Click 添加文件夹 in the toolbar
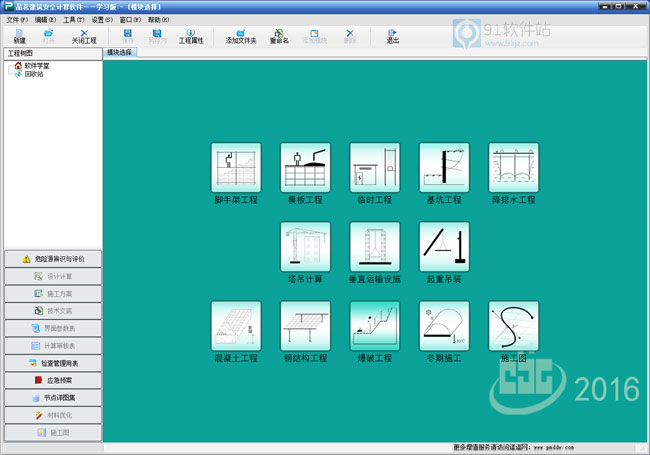Viewport: 650px width, 455px height. point(240,37)
